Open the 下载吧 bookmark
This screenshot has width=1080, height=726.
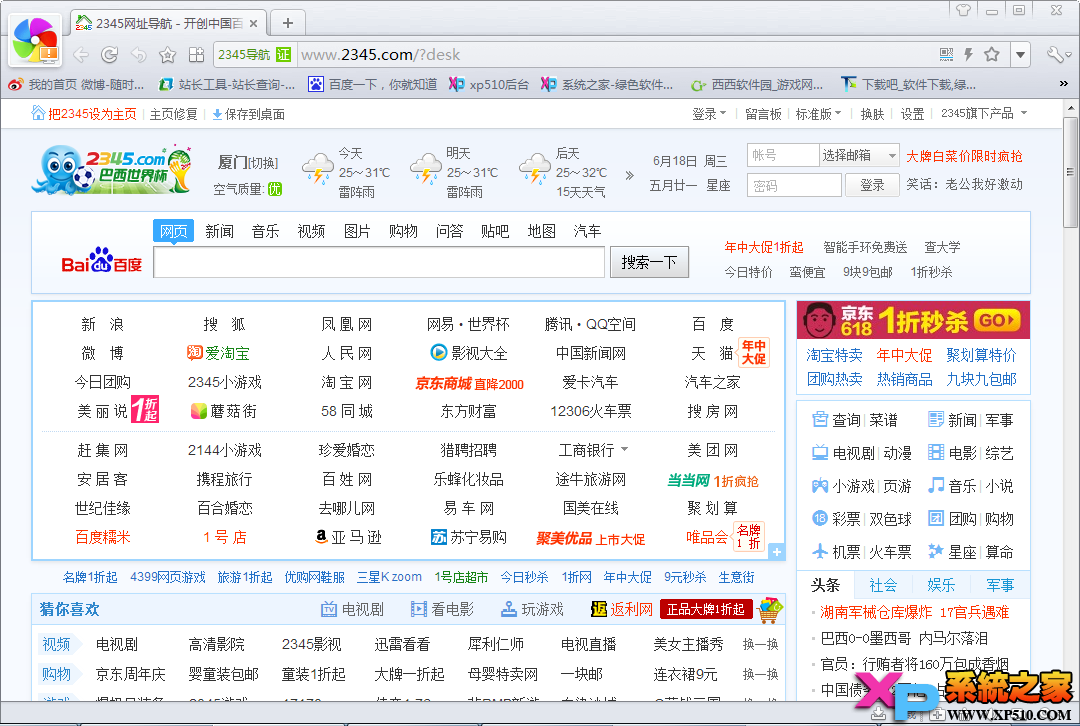(908, 85)
